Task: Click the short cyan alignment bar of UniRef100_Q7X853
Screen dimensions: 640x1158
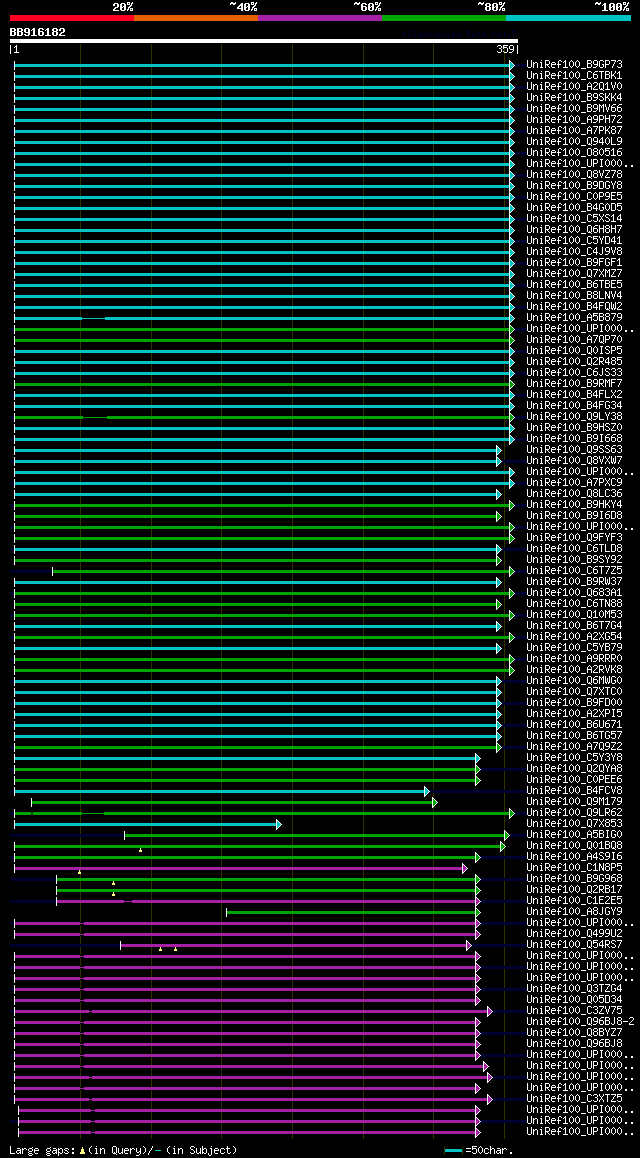Action: pyautogui.click(x=148, y=824)
